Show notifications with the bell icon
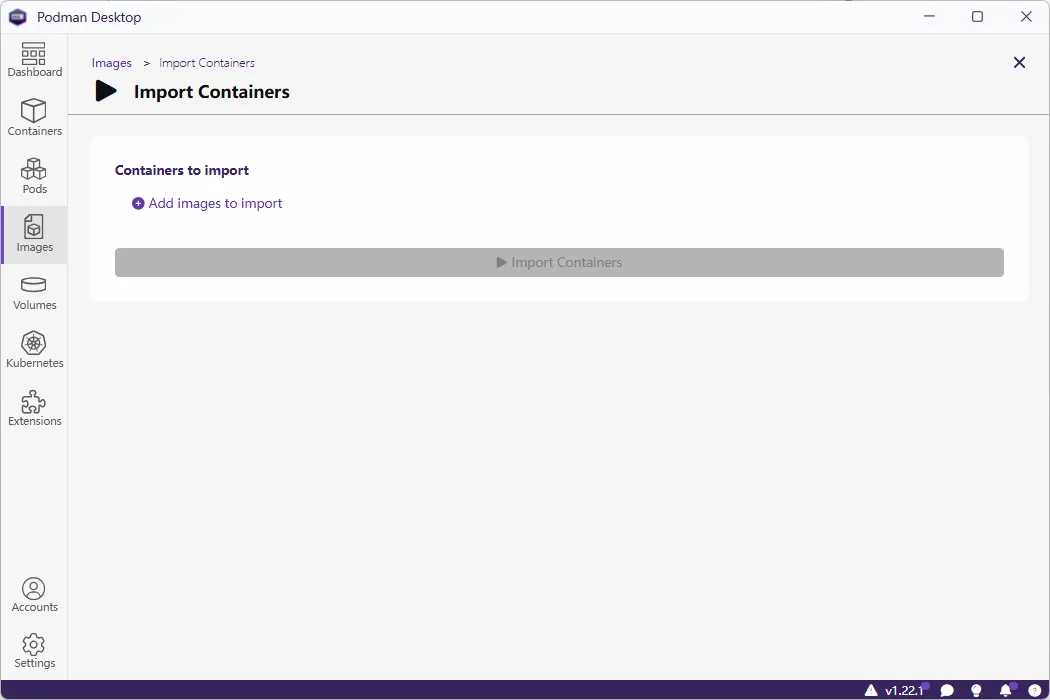 (1005, 690)
